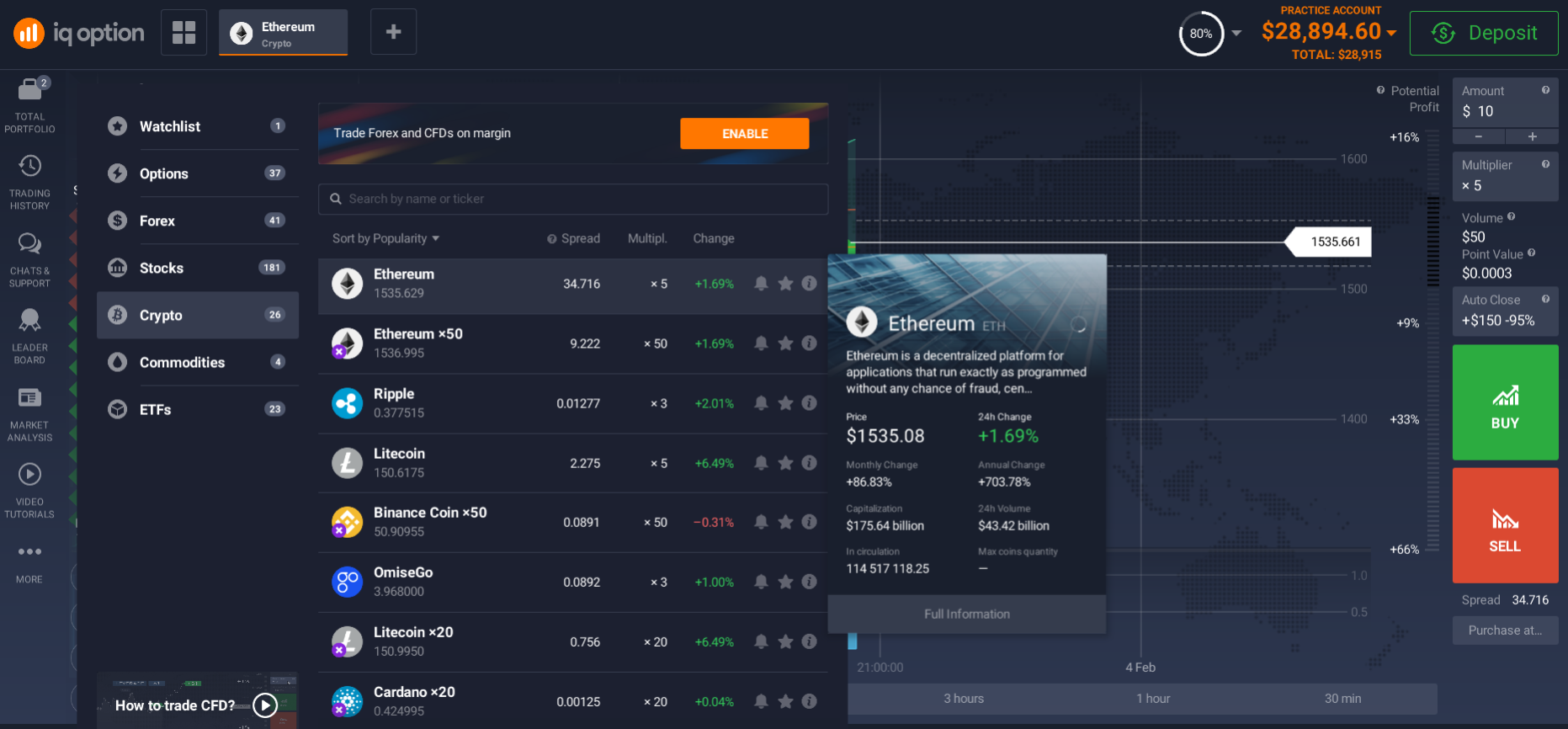Select Commodities category

coord(198,362)
